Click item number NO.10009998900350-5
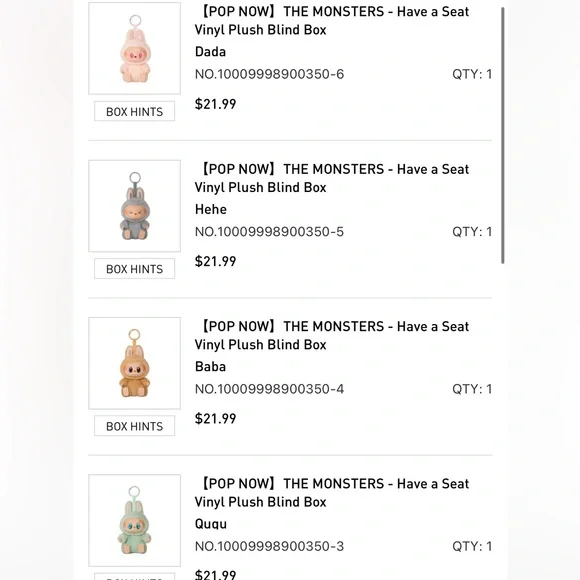This screenshot has width=580, height=580. 269,232
